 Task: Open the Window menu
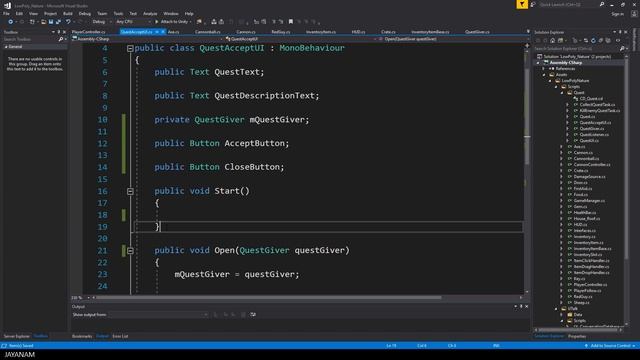pyautogui.click(x=171, y=13)
